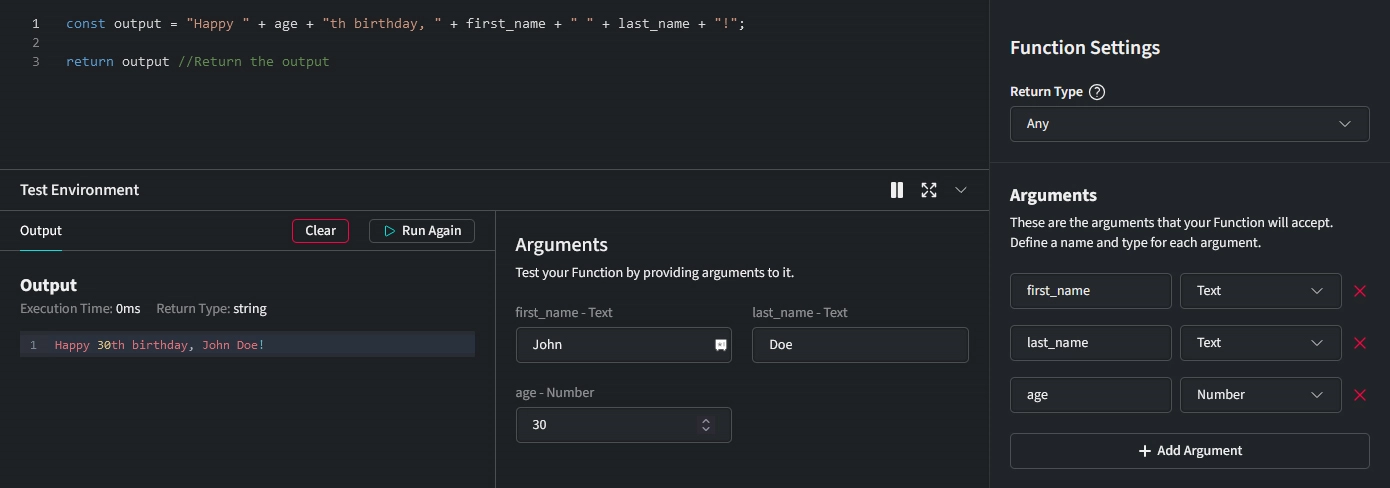
Task: Edit the last_name argument name field
Action: (x=1091, y=343)
